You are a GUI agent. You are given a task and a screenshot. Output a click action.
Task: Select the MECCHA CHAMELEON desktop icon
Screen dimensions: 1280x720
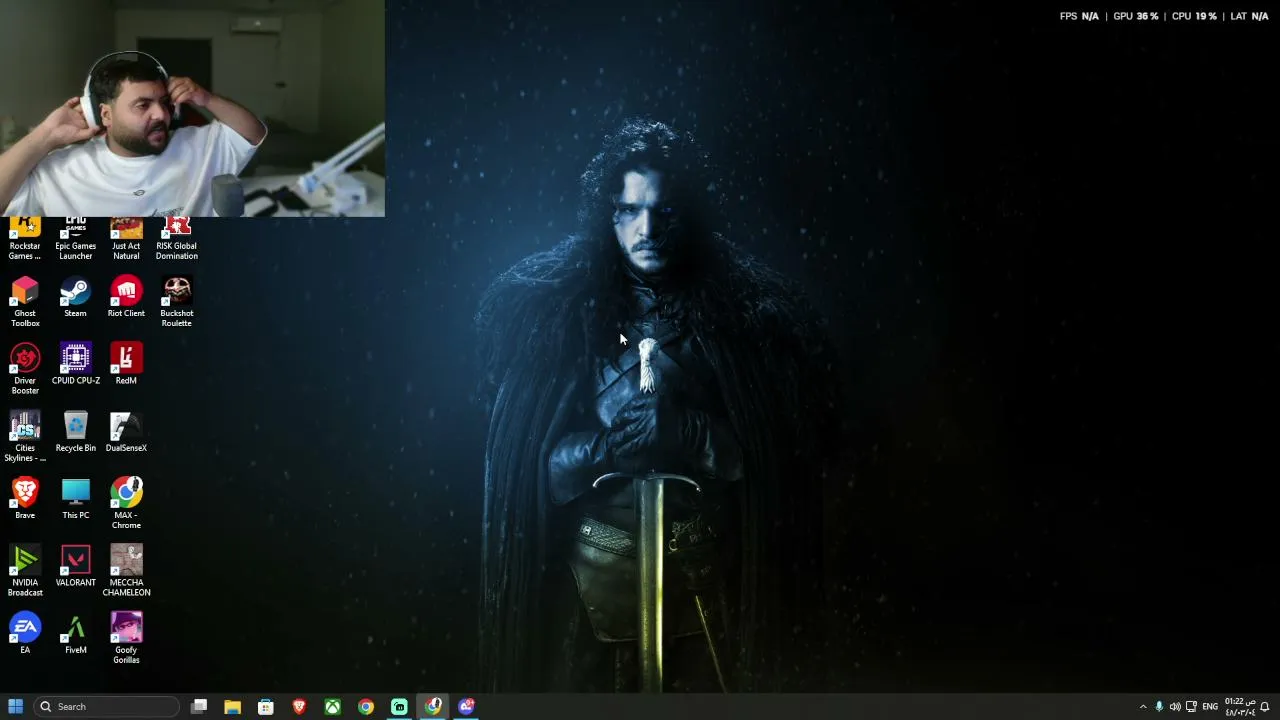[x=126, y=570]
